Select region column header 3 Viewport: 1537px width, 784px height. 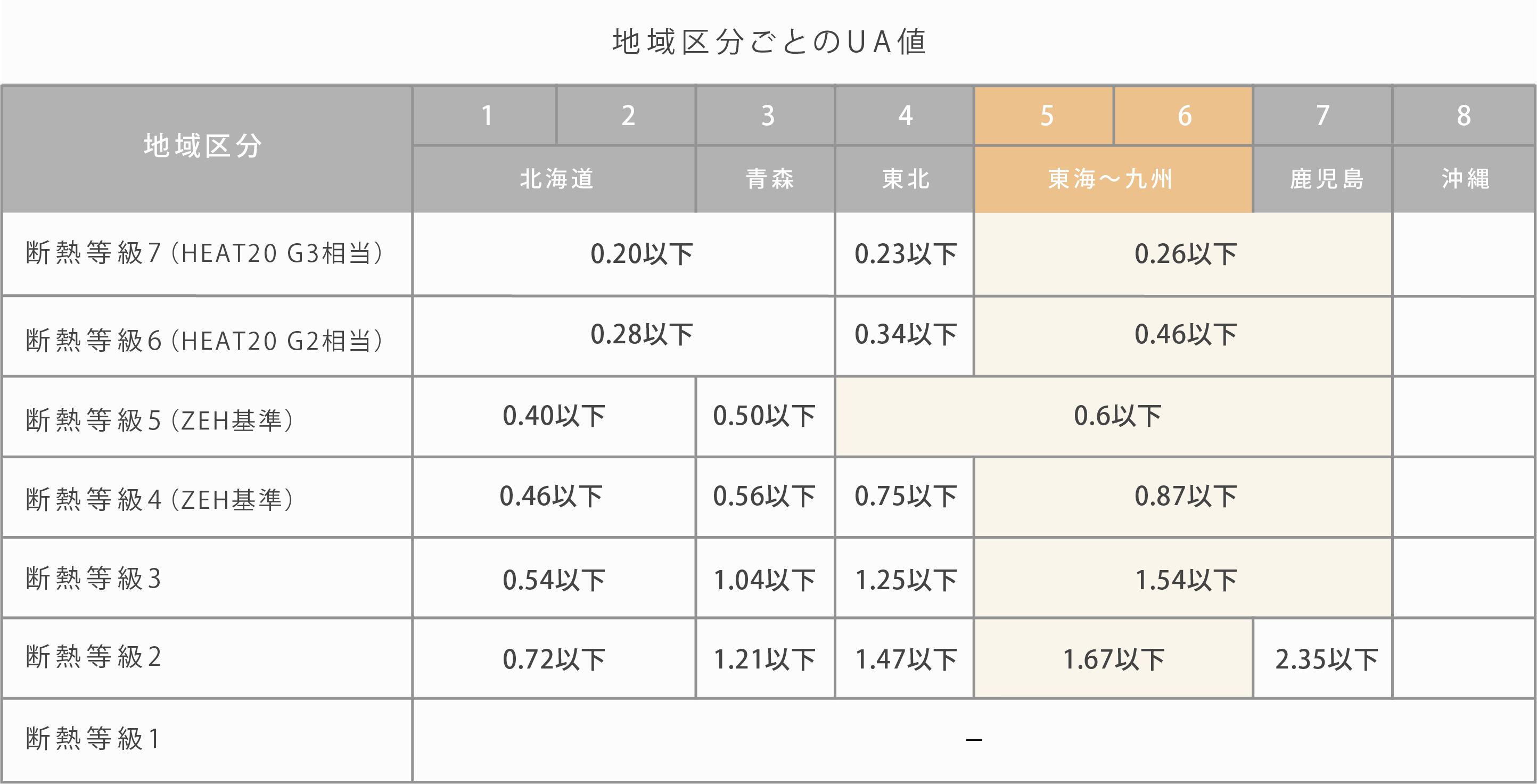(x=766, y=115)
